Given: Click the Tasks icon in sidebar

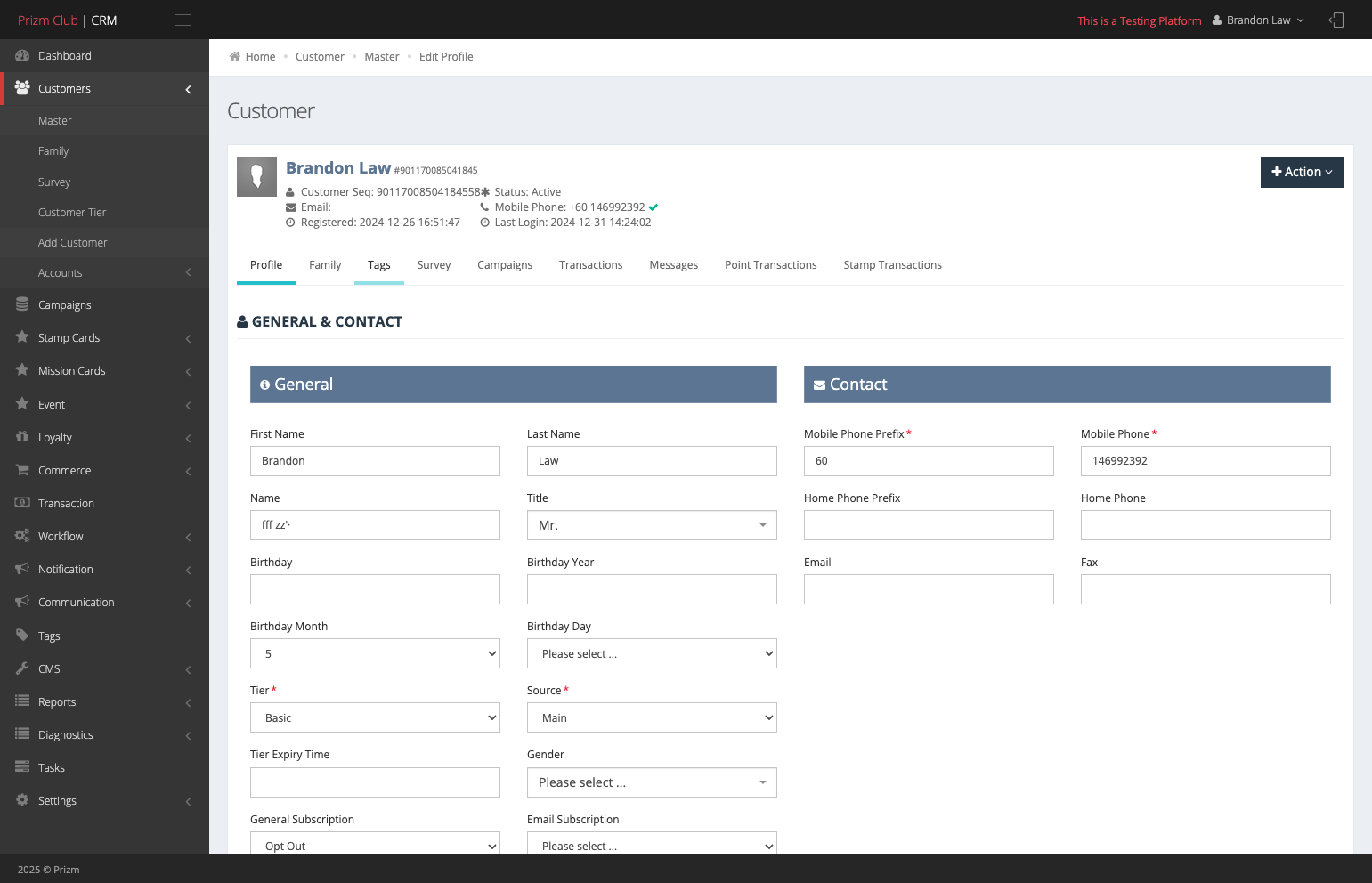Looking at the screenshot, I should (x=22, y=767).
